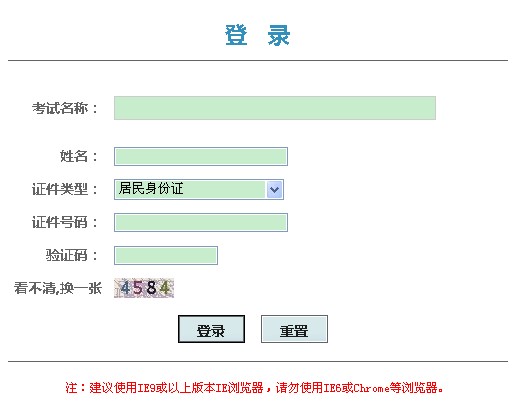Click the 考试名称 input field
This screenshot has width=517, height=406.
click(x=275, y=108)
